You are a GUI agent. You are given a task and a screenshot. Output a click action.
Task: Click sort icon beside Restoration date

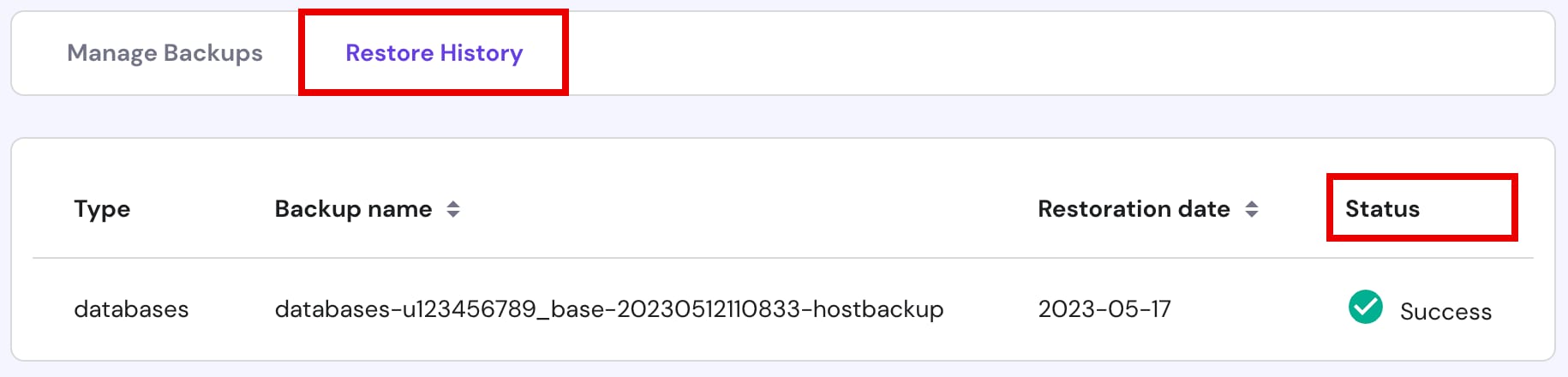[x=1252, y=209]
